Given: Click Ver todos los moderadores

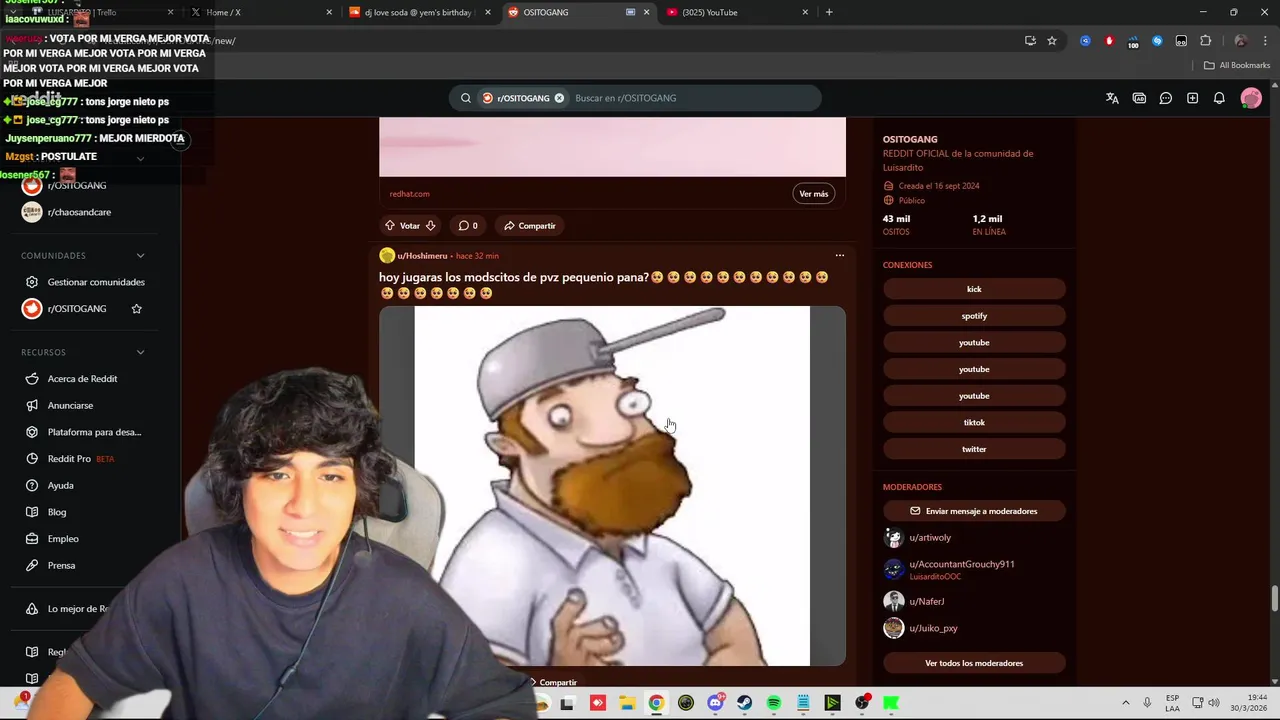Looking at the screenshot, I should [974, 664].
